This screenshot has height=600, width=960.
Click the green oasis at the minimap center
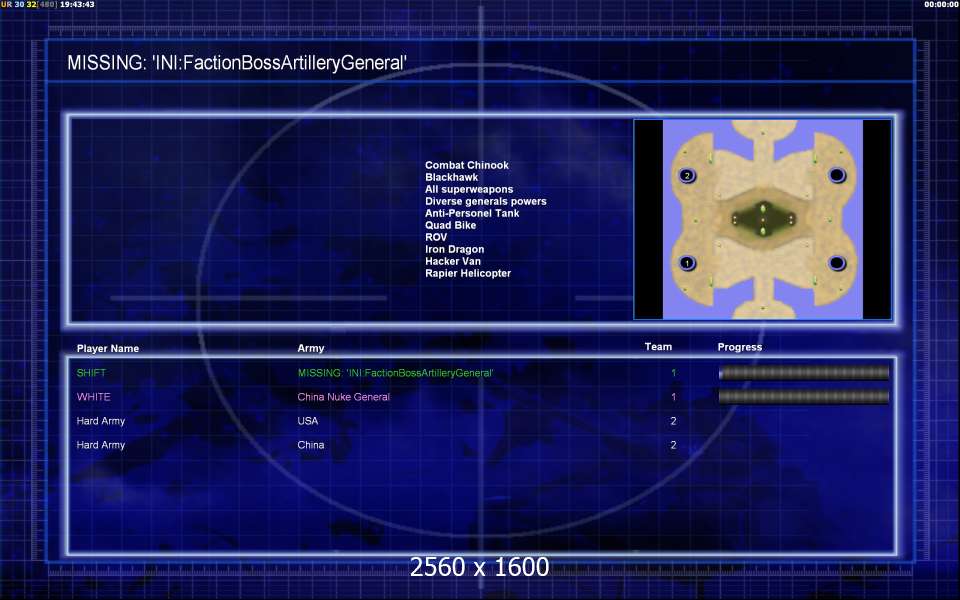pyautogui.click(x=763, y=219)
